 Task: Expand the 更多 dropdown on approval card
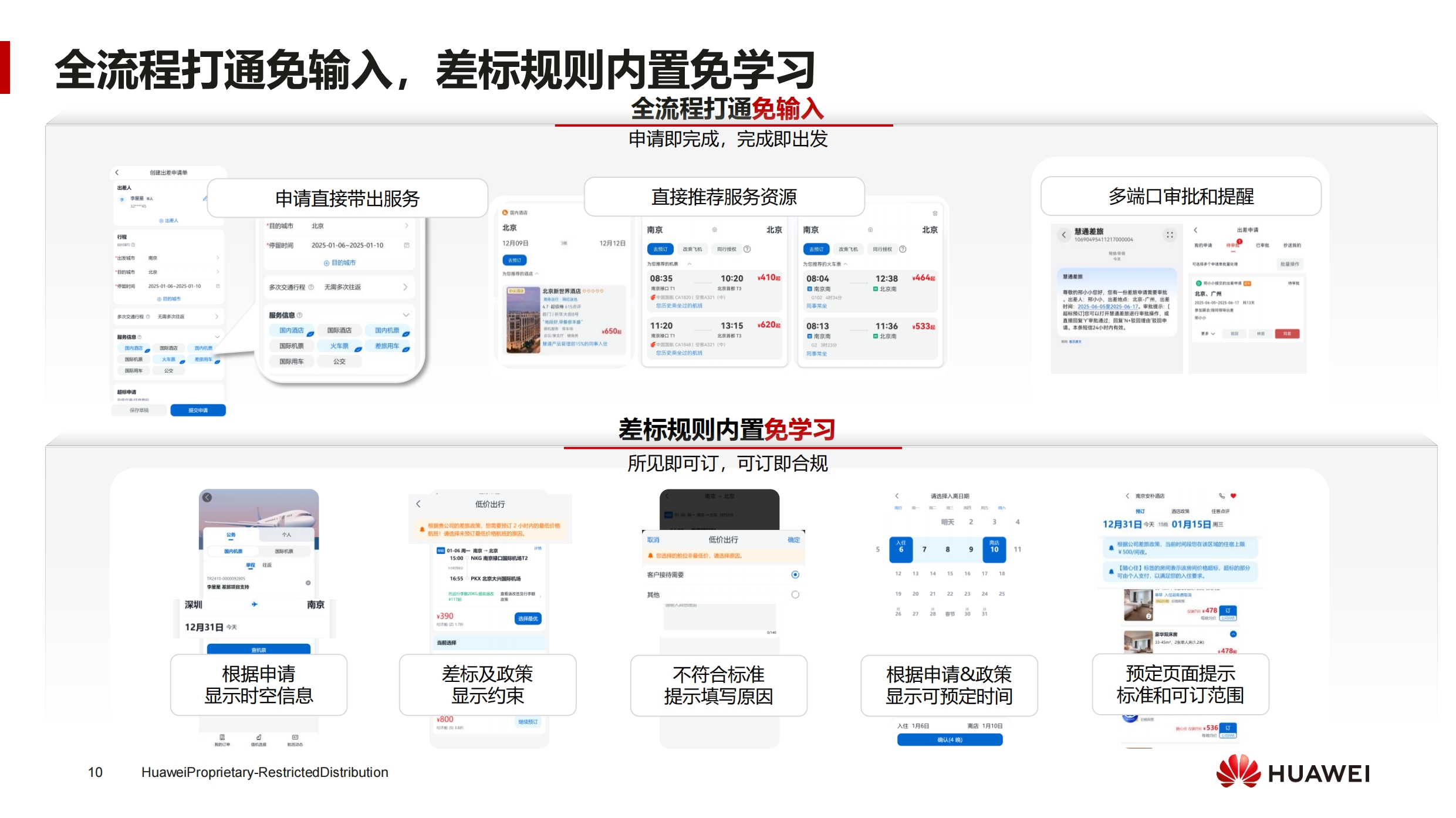1208,333
